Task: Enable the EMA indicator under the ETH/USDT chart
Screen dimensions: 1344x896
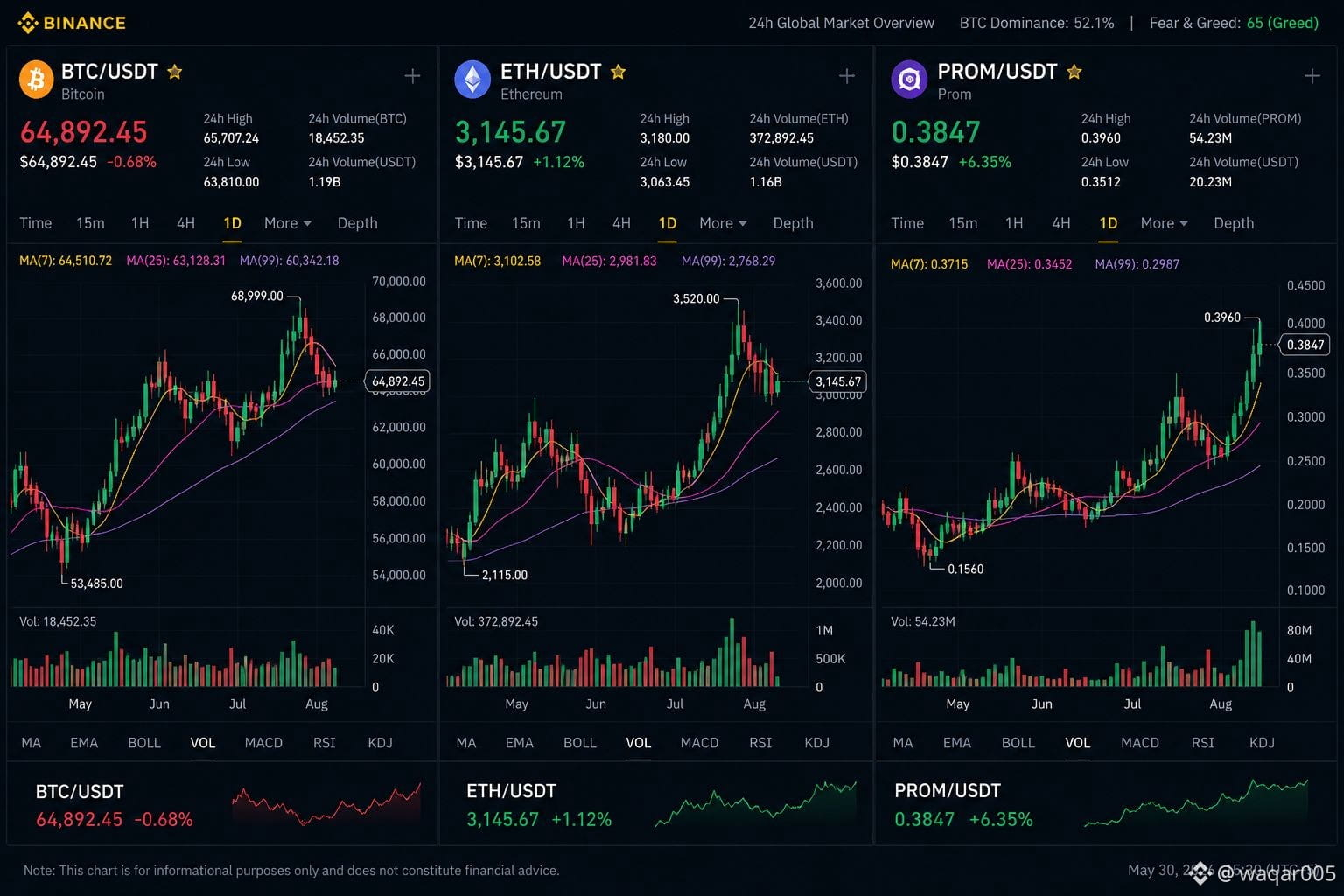Action: pos(520,743)
